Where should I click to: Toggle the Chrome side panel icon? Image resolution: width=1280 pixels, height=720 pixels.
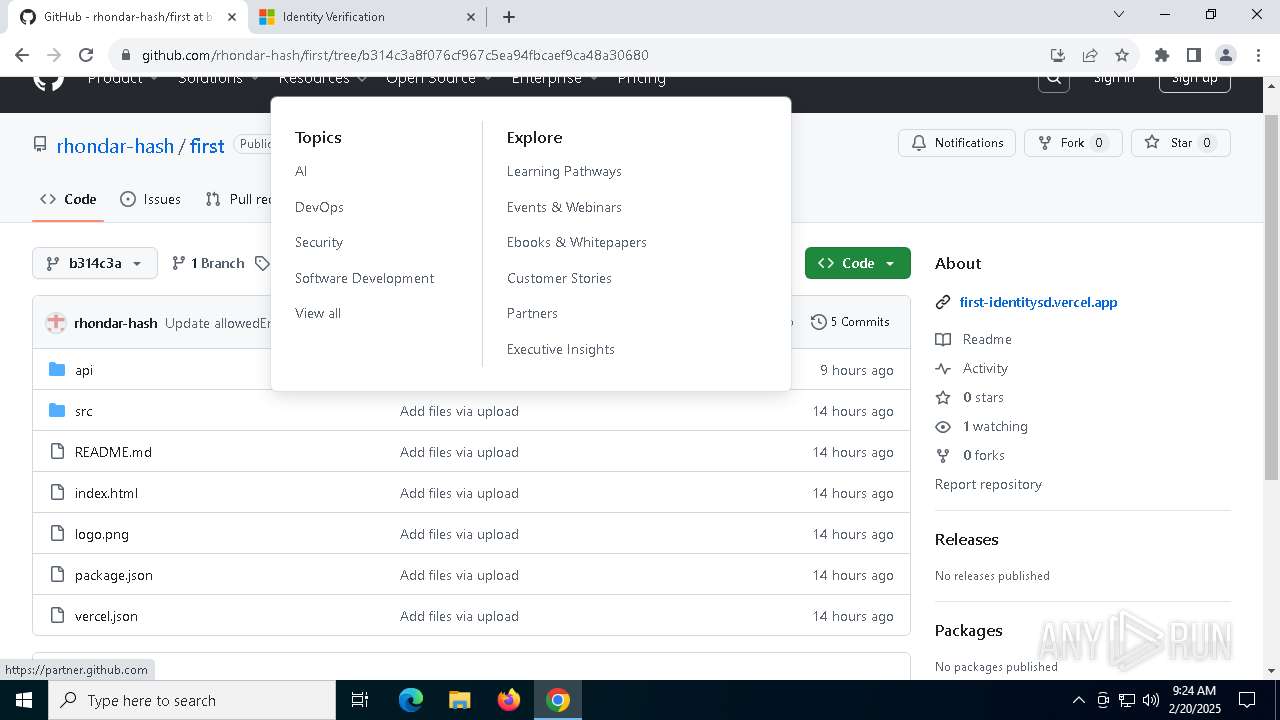click(x=1193, y=55)
